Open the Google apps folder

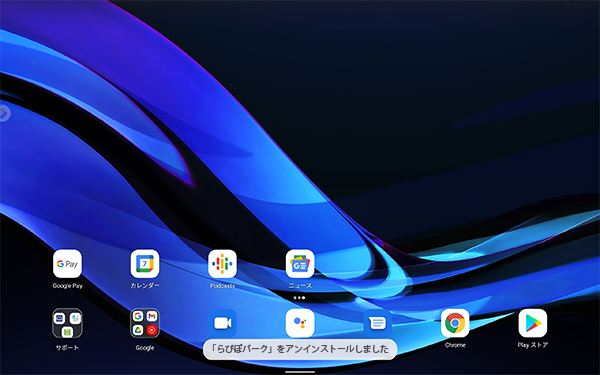[x=145, y=323]
